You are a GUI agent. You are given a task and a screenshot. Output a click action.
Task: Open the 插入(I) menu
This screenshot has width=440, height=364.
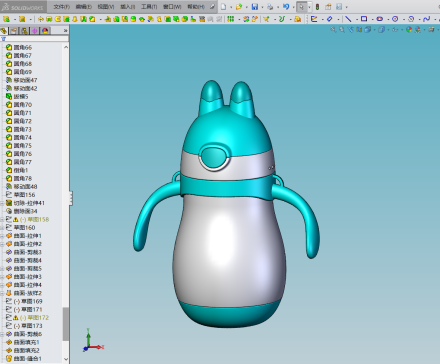tap(128, 7)
